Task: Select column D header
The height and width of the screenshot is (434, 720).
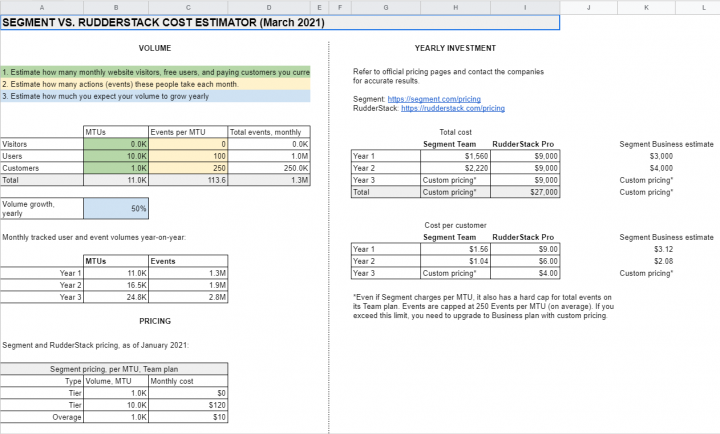Action: [x=269, y=7]
